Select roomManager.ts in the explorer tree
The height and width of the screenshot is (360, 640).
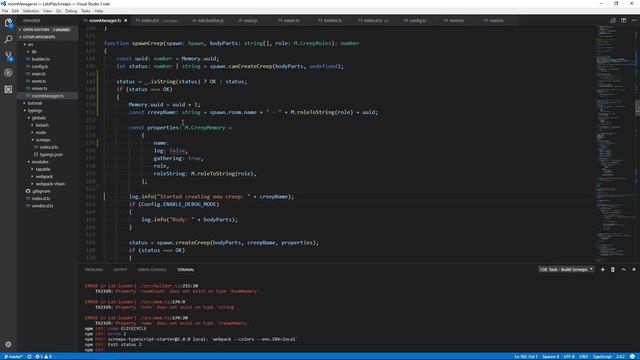[47, 96]
